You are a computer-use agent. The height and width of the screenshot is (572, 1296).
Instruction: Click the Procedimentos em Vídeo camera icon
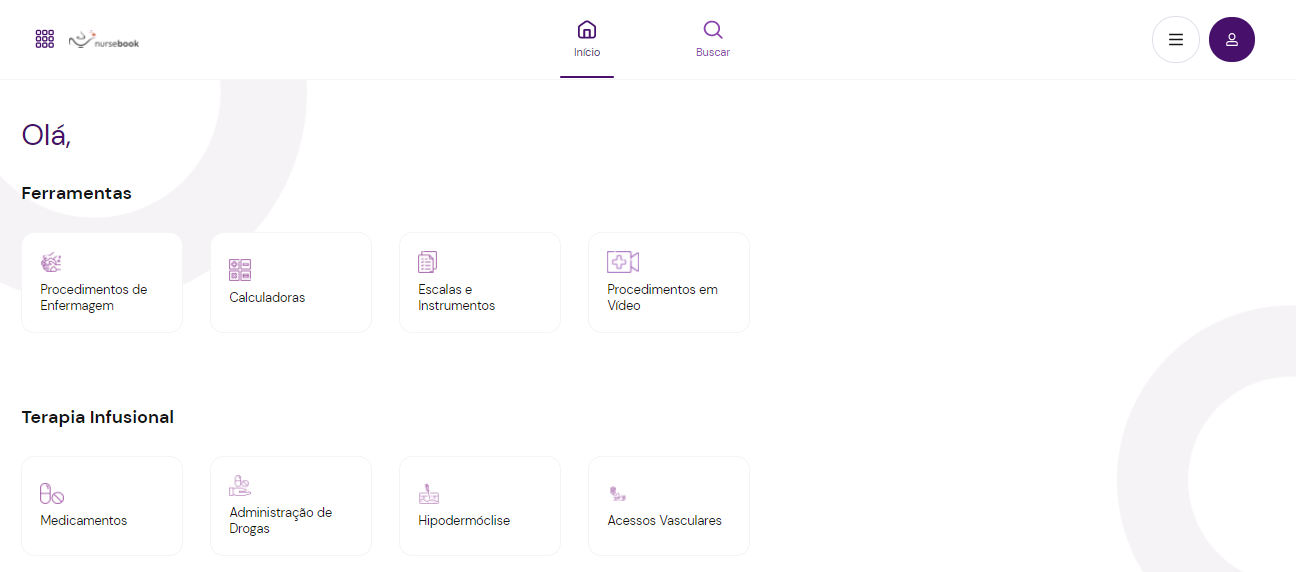click(x=623, y=262)
